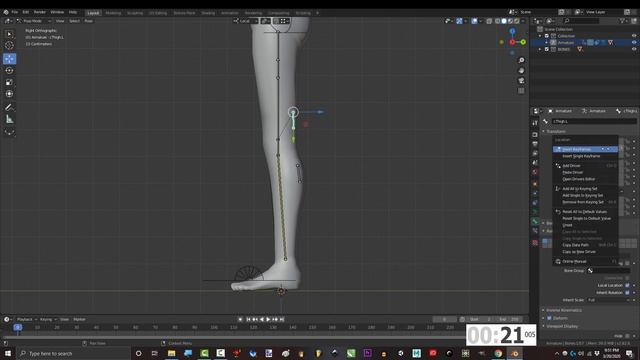Viewport: 640px width, 360px height.
Task: Switch to wireframe viewport shading
Action: [x=498, y=21]
